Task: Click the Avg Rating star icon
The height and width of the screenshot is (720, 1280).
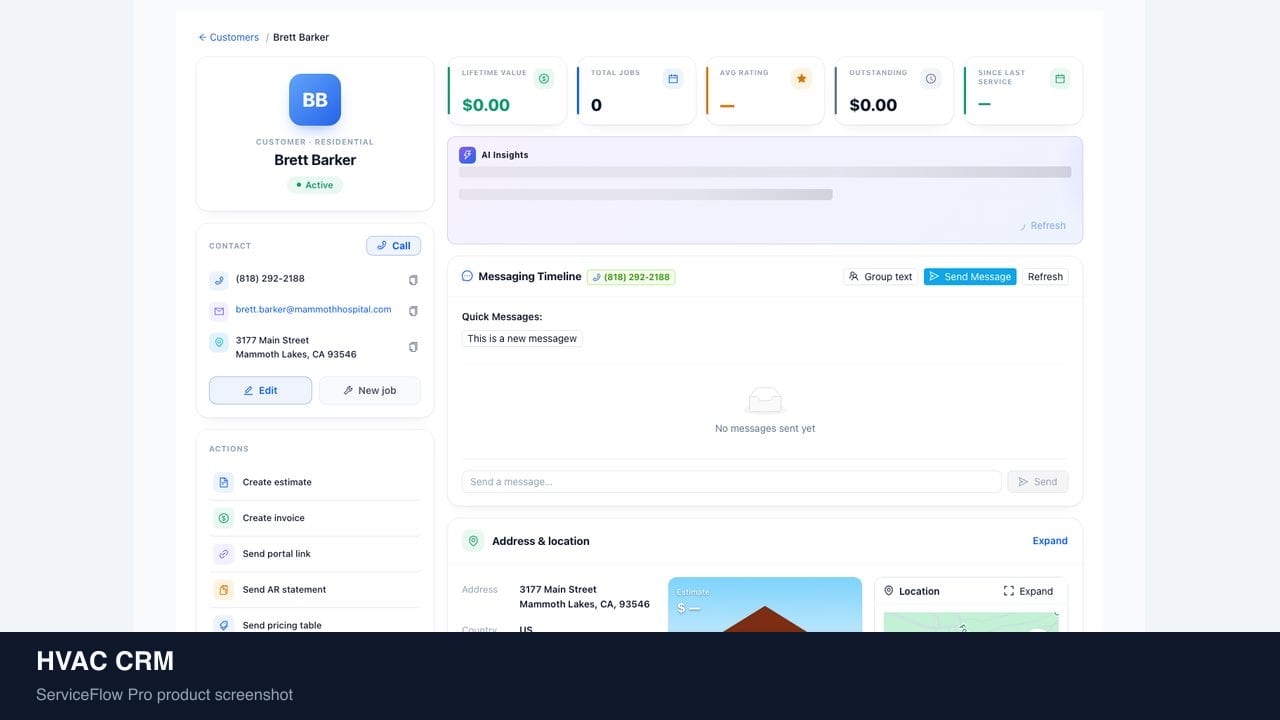Action: (x=801, y=78)
